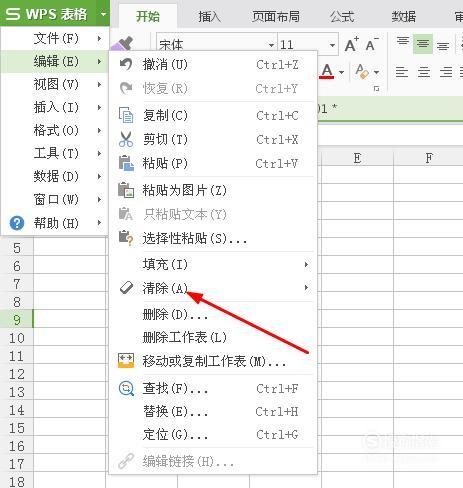Open the font color dropdown arrow
The height and width of the screenshot is (488, 463).
pos(341,72)
